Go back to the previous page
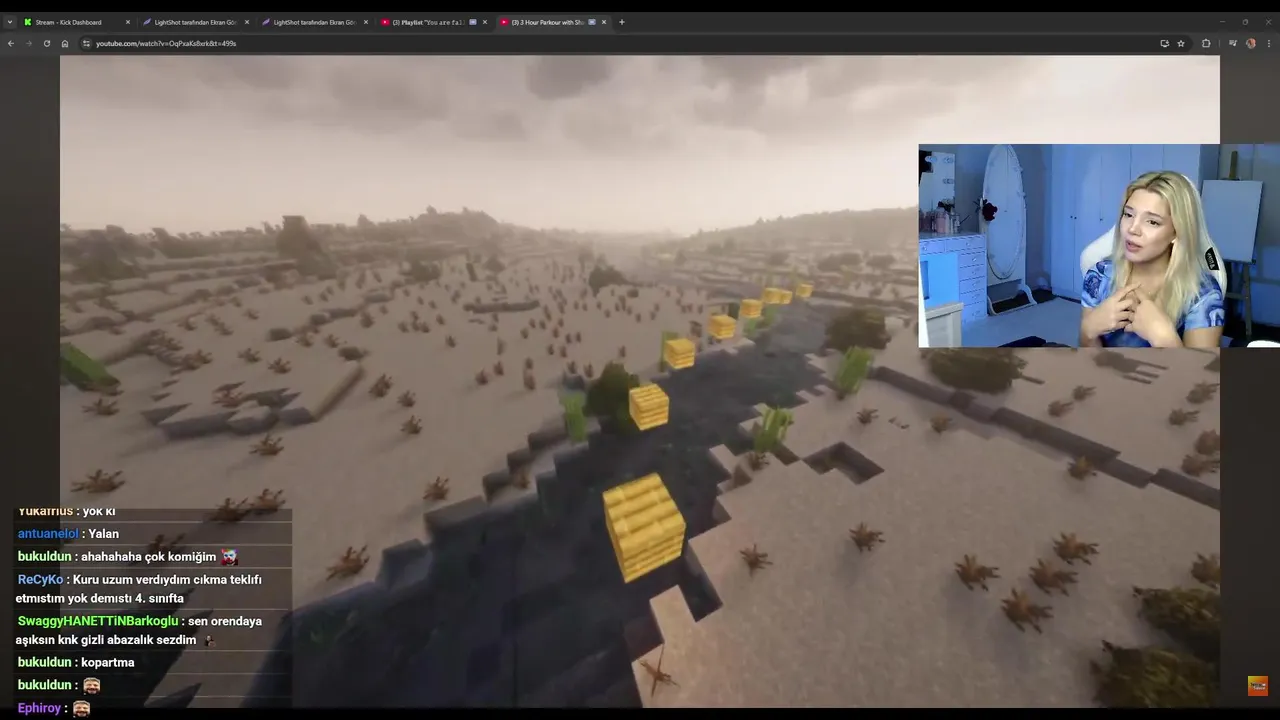The width and height of the screenshot is (1280, 720). pos(11,43)
